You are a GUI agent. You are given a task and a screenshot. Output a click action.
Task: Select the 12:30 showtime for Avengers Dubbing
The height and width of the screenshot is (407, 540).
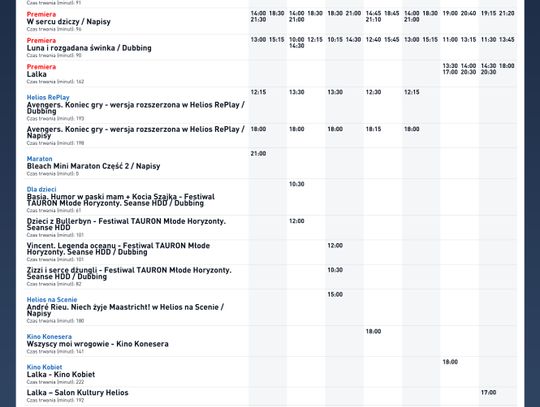tap(373, 92)
